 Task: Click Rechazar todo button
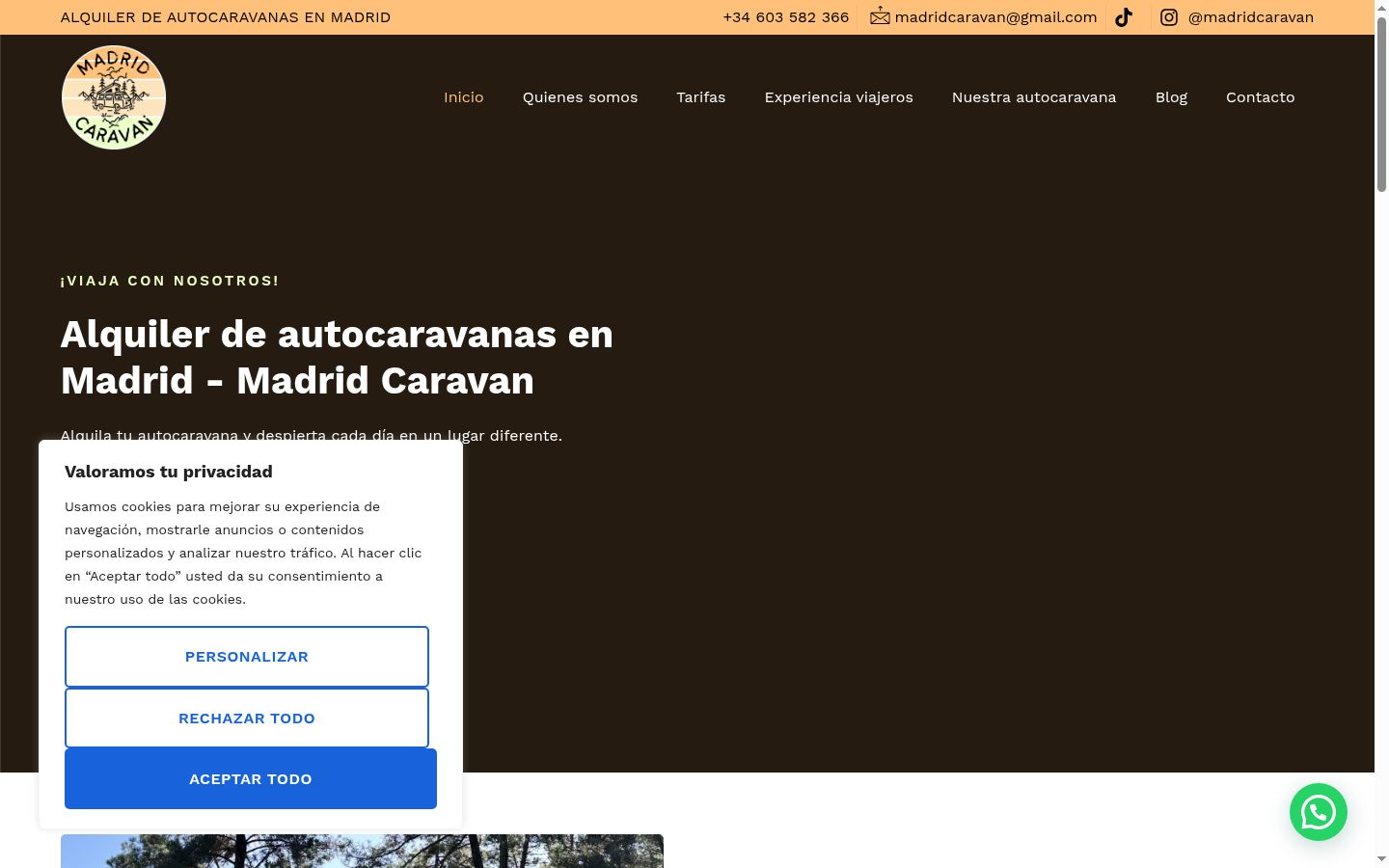point(247,719)
